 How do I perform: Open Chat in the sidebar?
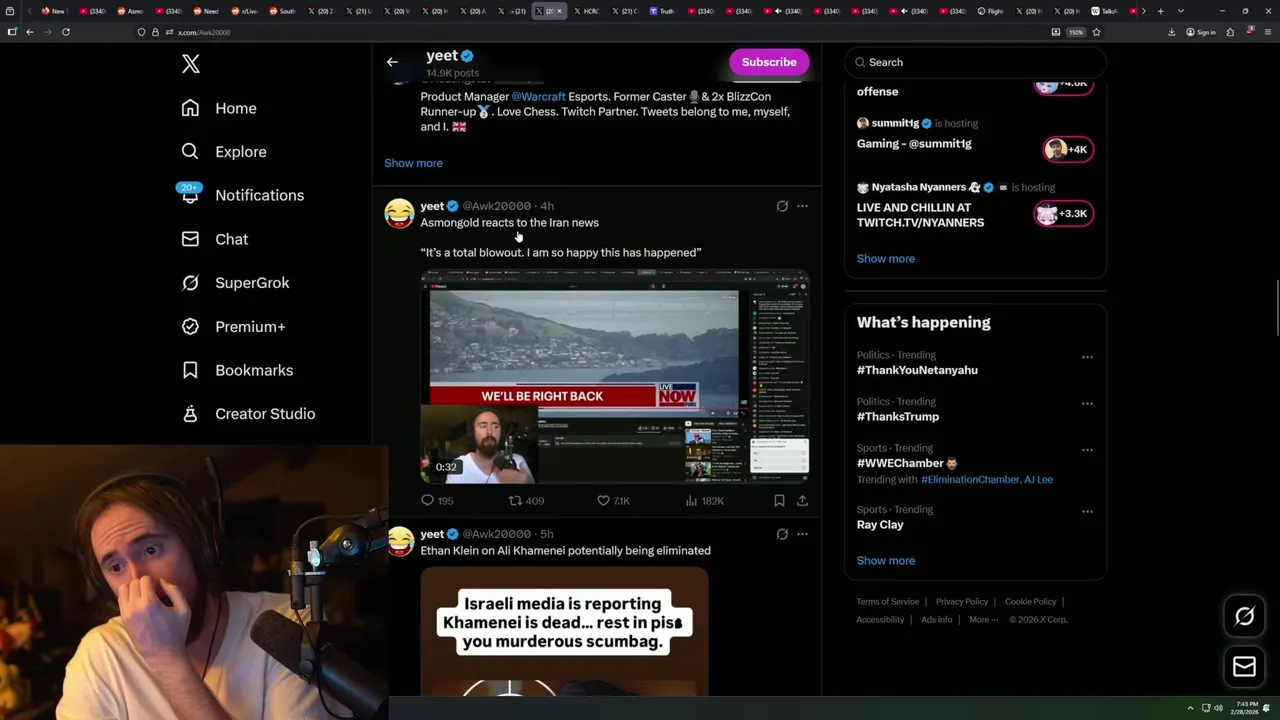215,239
